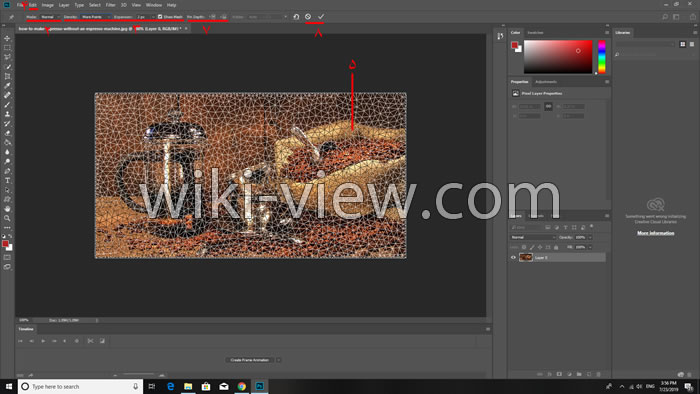Open the Properties panel options menu

pyautogui.click(x=607, y=82)
